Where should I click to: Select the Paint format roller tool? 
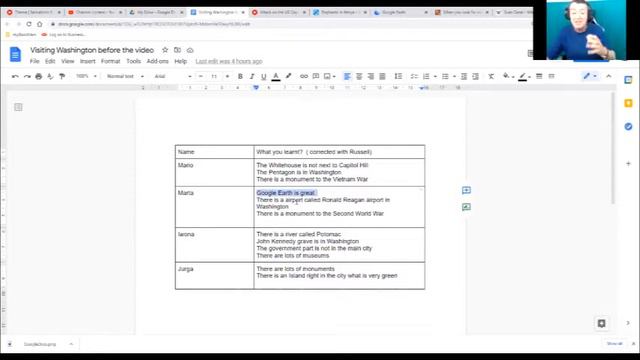point(62,76)
